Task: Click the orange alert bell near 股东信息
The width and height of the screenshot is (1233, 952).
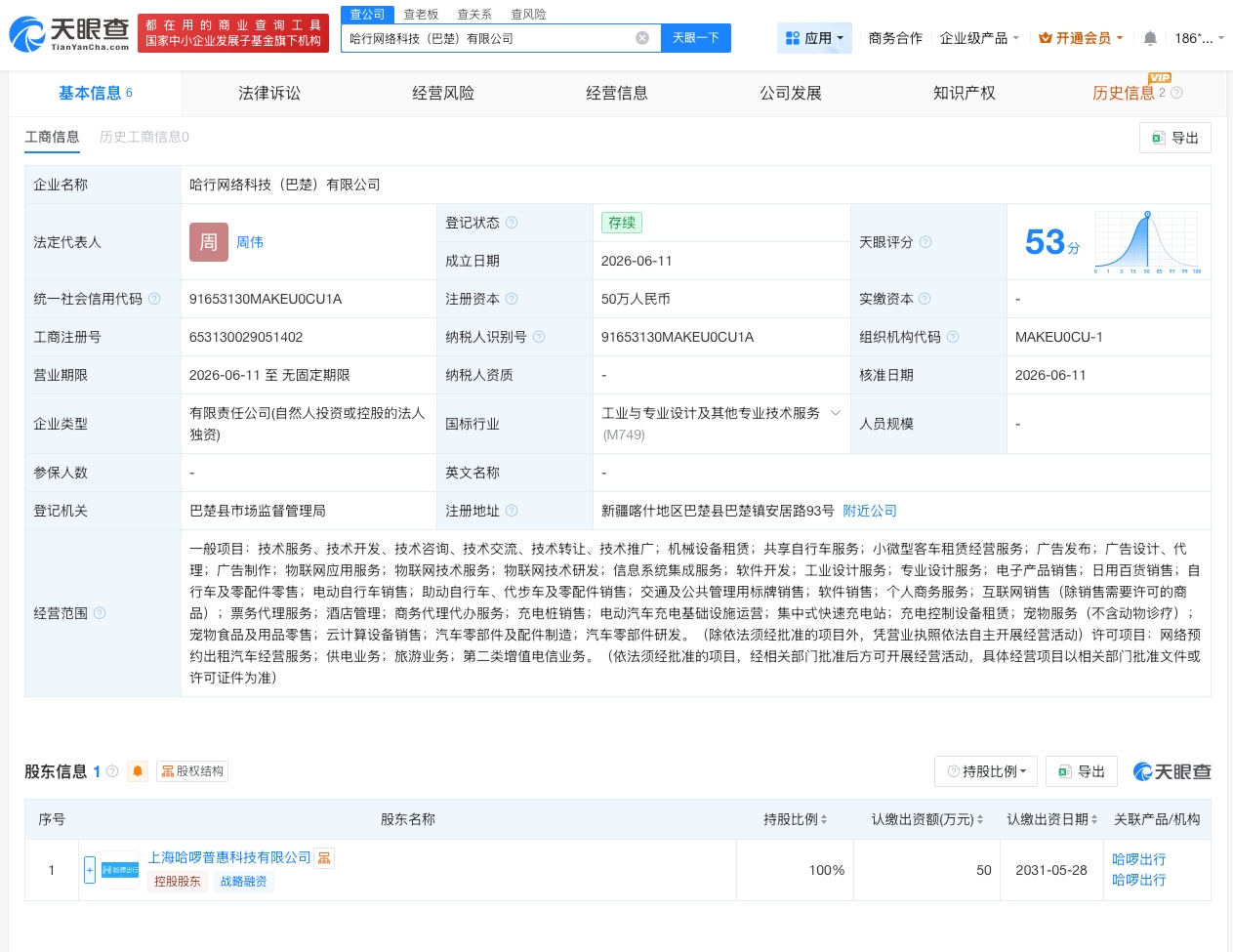Action: tap(138, 771)
